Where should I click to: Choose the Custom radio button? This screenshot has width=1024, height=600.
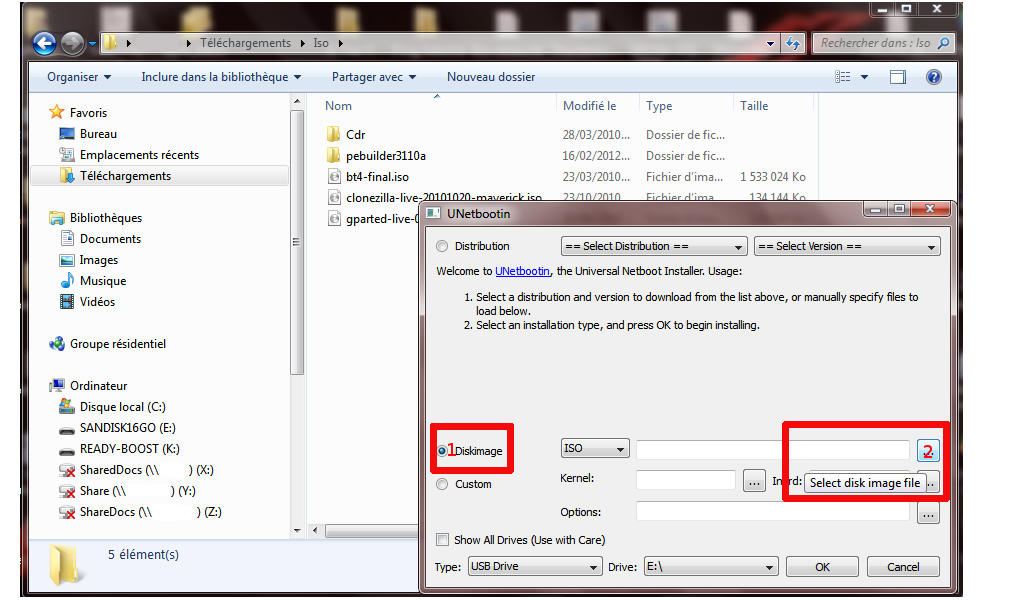point(443,484)
